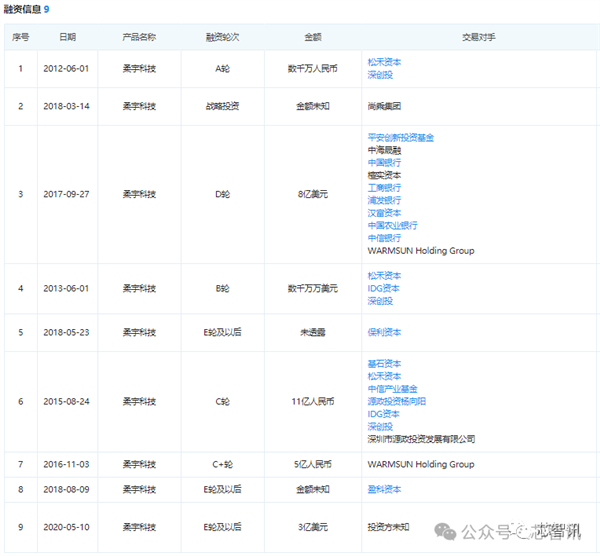600x556 pixels.
Task: Select the date 2018-05-23
Action: 66,332
